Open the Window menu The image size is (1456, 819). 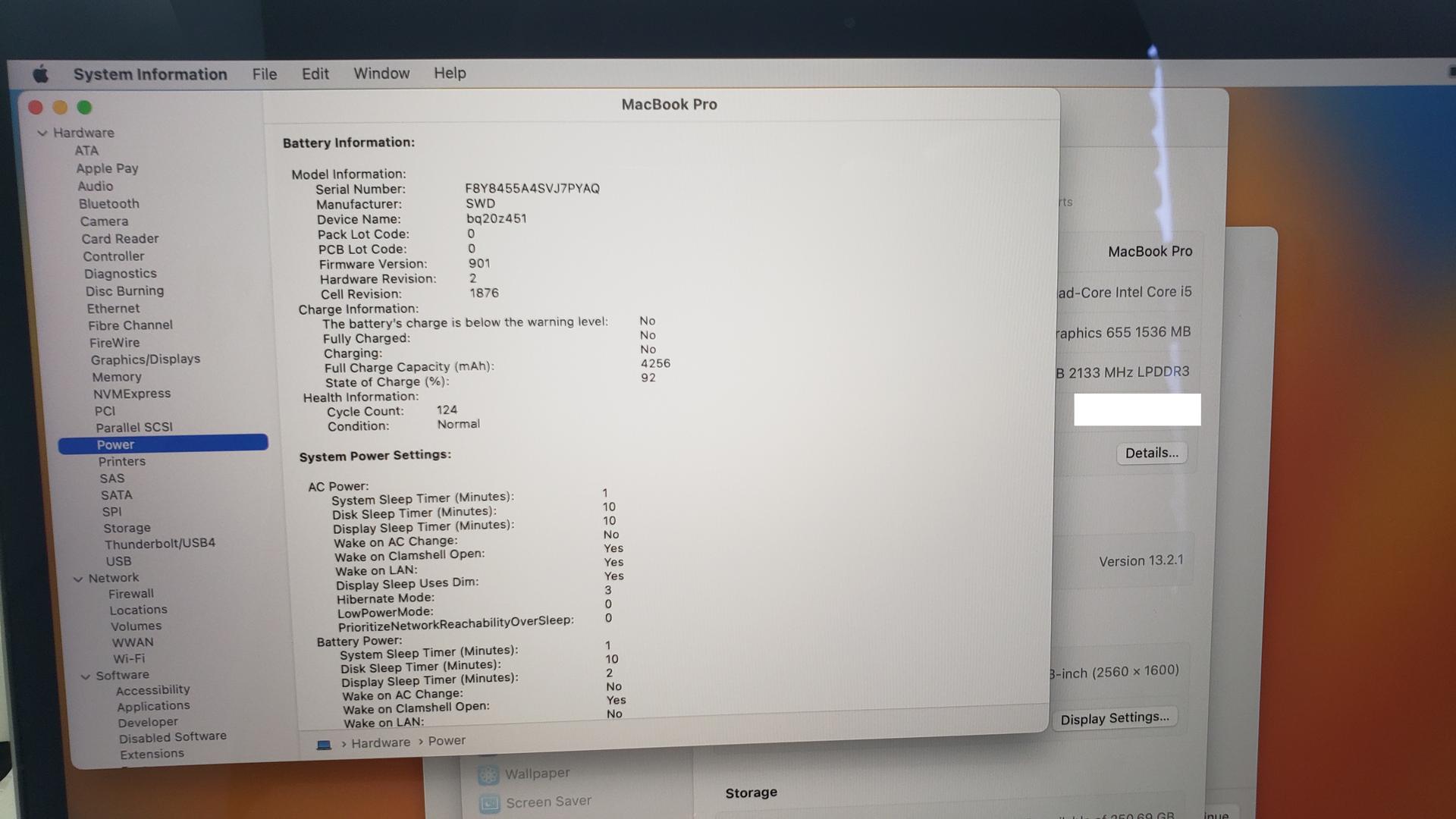pyautogui.click(x=381, y=74)
